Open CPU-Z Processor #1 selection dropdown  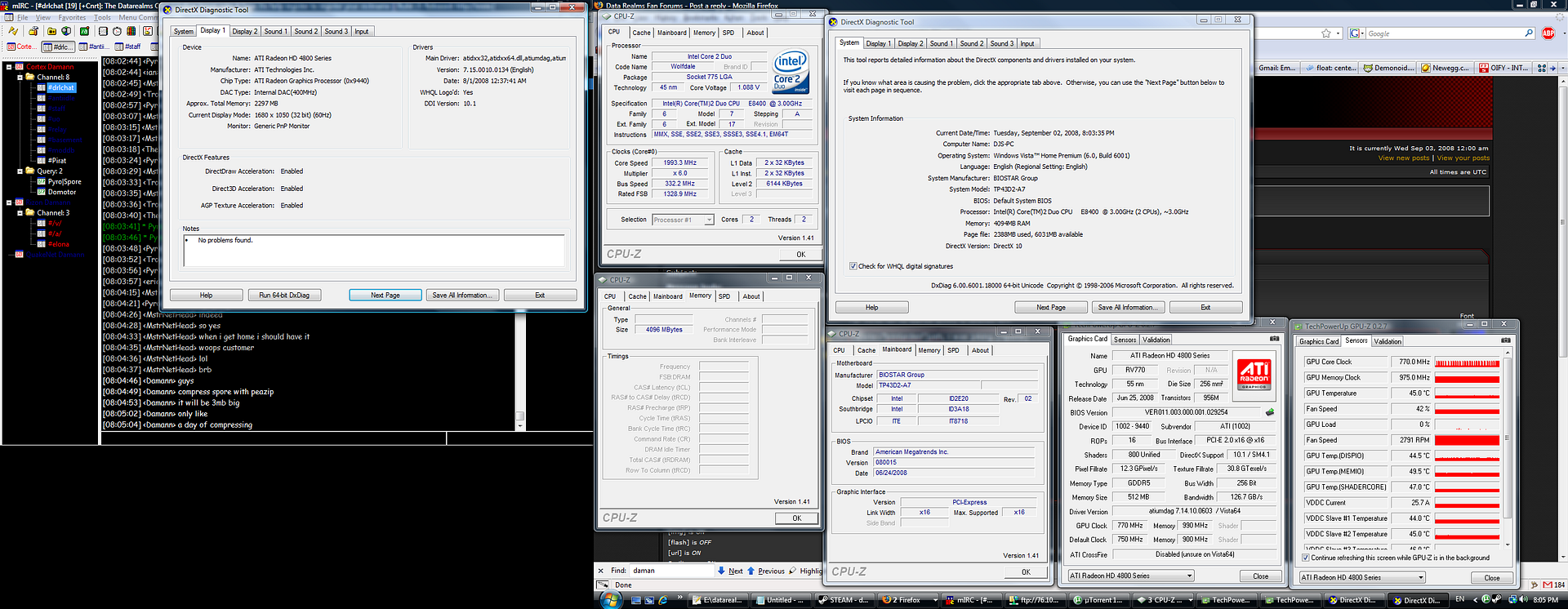click(x=709, y=220)
